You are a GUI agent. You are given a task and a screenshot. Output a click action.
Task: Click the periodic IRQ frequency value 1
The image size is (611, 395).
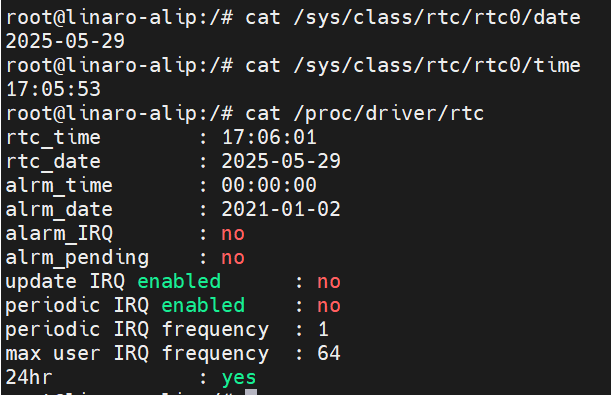click(x=323, y=329)
